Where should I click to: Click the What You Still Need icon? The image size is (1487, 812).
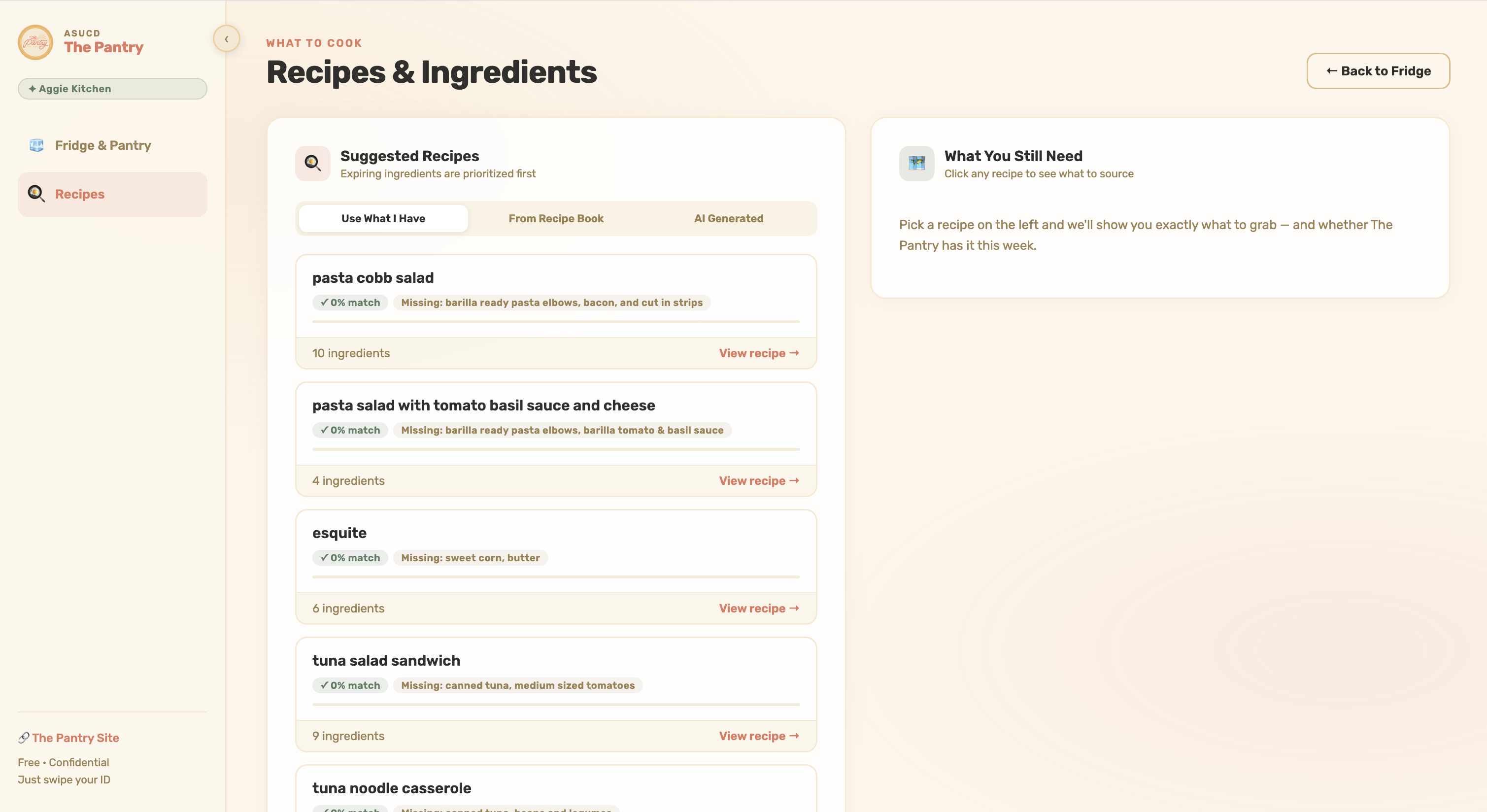click(x=916, y=163)
